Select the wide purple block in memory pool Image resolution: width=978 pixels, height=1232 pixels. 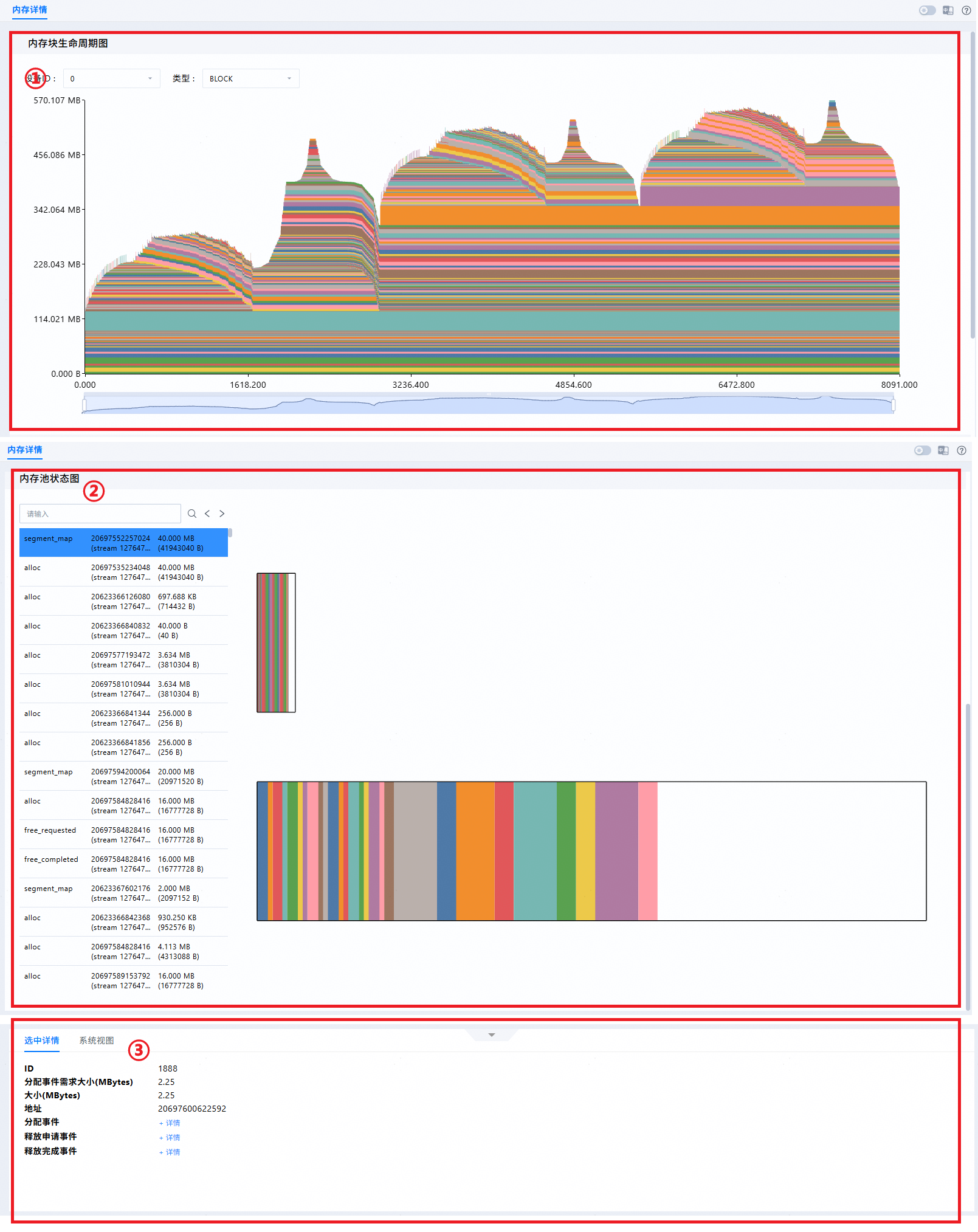click(617, 851)
